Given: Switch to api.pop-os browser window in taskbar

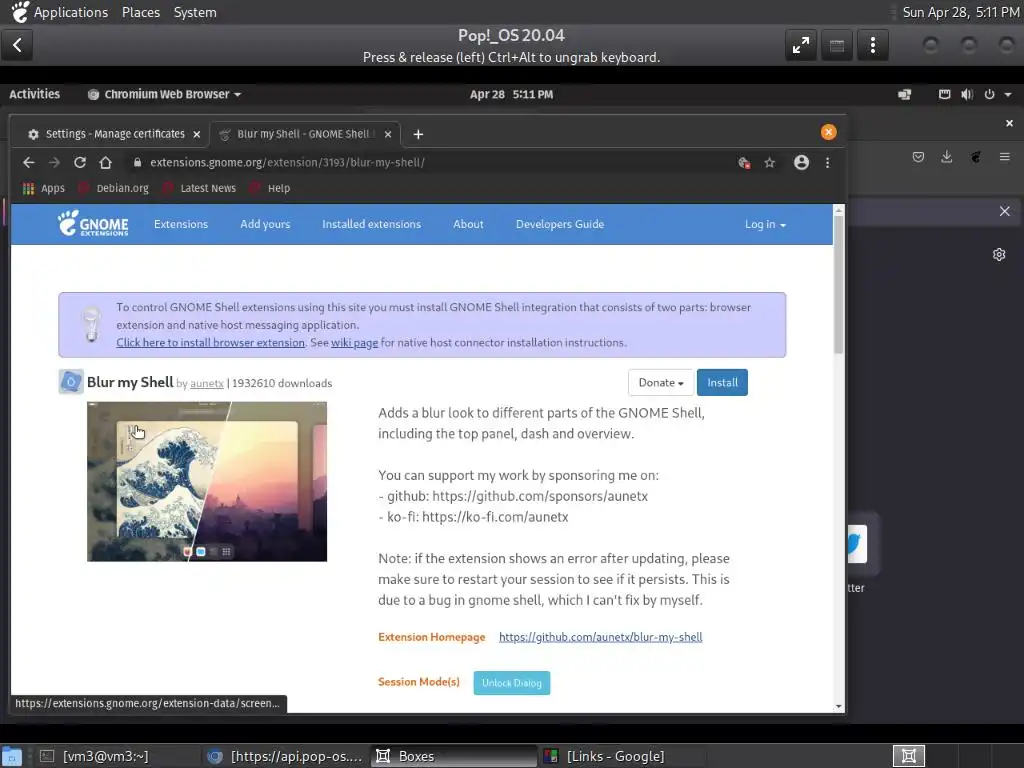Looking at the screenshot, I should click(x=284, y=756).
